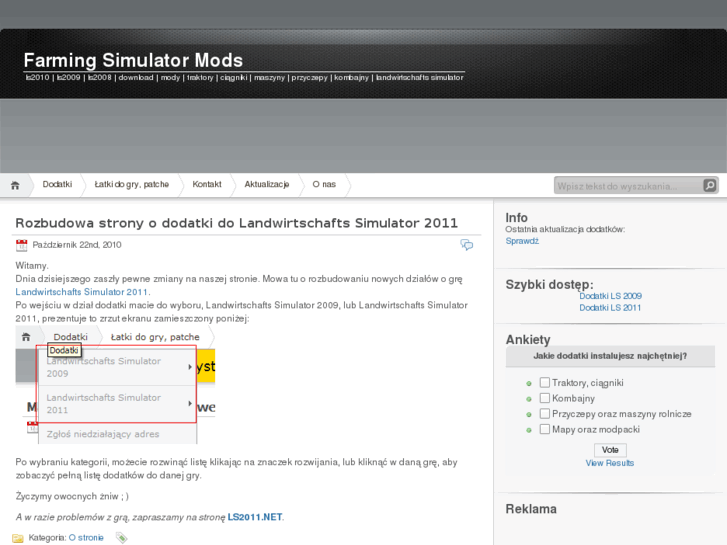The width and height of the screenshot is (727, 545).
Task: Click the calendar icon next to post date
Action: [21, 245]
